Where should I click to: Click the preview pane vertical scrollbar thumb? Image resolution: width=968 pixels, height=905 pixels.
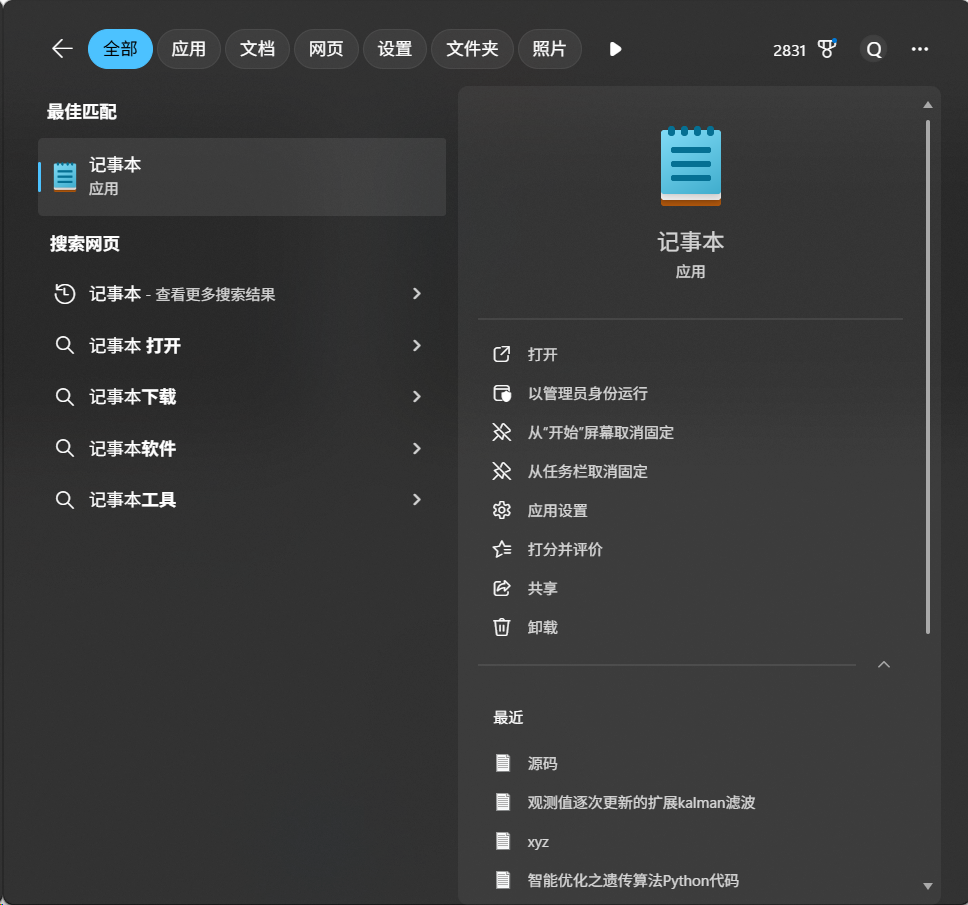click(x=927, y=377)
